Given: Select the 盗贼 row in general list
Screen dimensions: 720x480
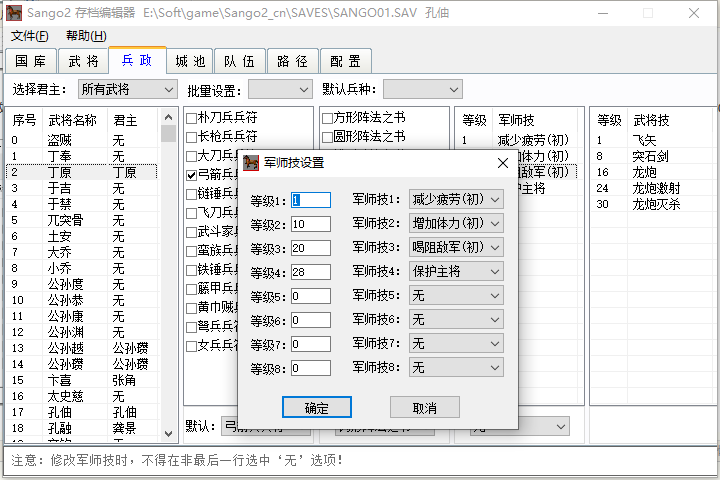Looking at the screenshot, I should [83, 140].
